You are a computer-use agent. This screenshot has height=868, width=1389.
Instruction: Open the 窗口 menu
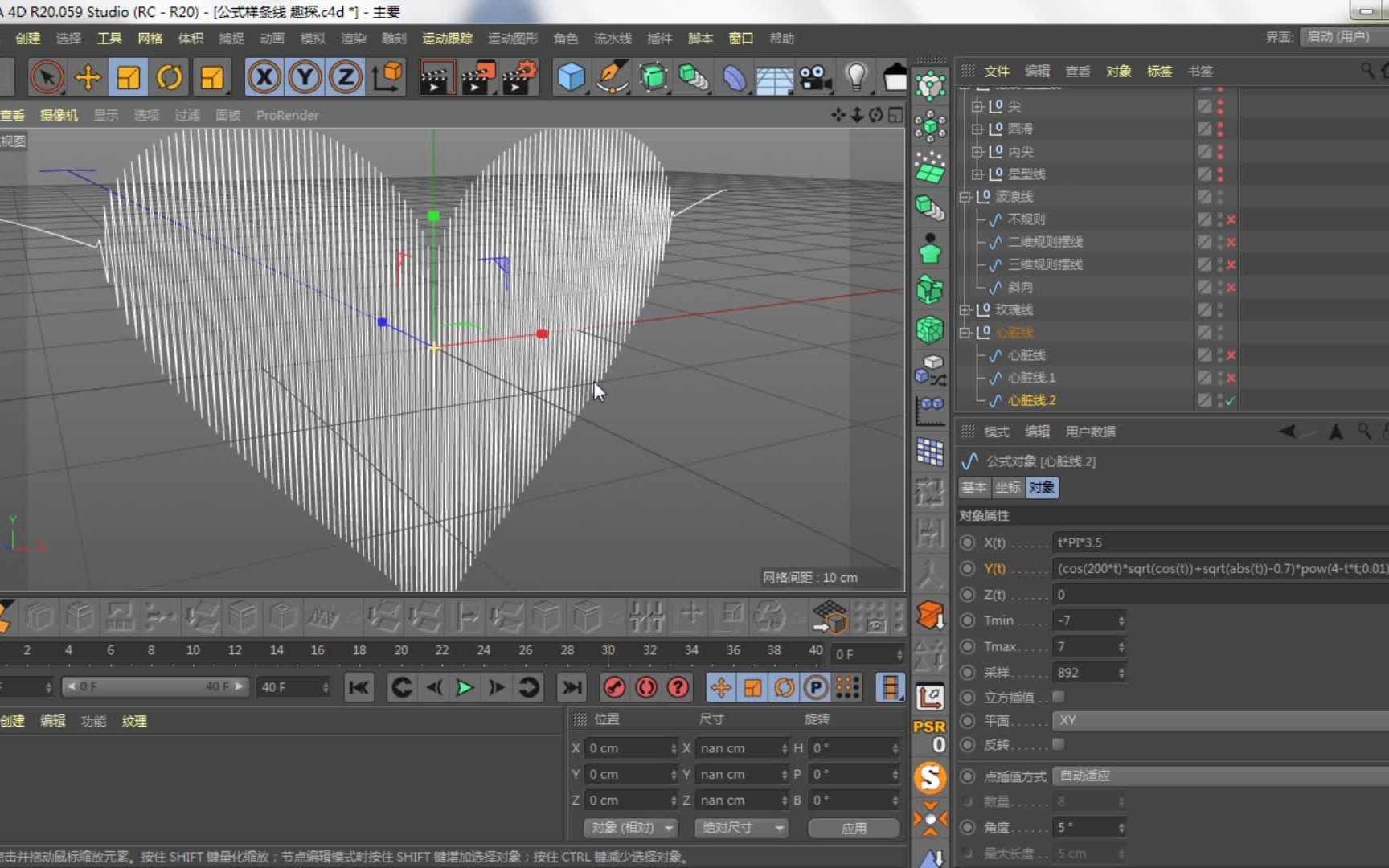pos(740,39)
